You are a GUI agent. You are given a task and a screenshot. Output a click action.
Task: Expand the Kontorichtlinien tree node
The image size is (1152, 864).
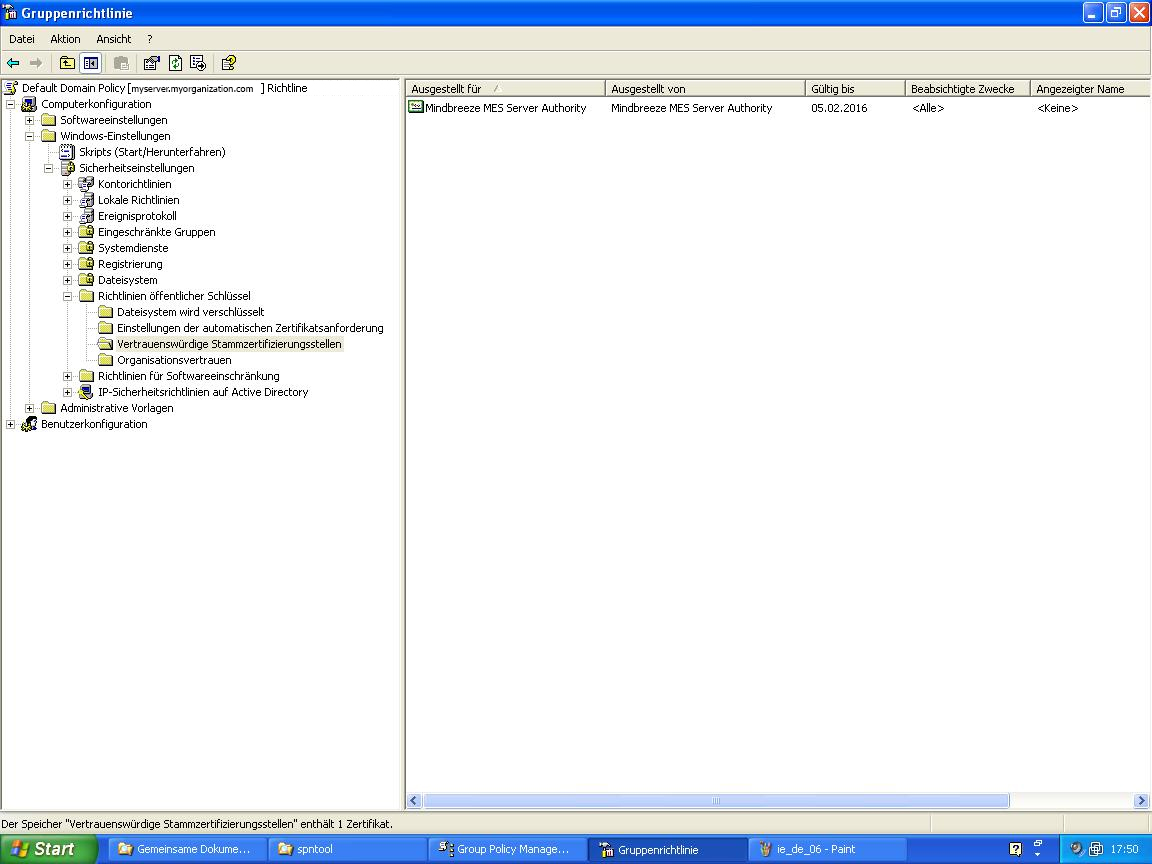[68, 184]
